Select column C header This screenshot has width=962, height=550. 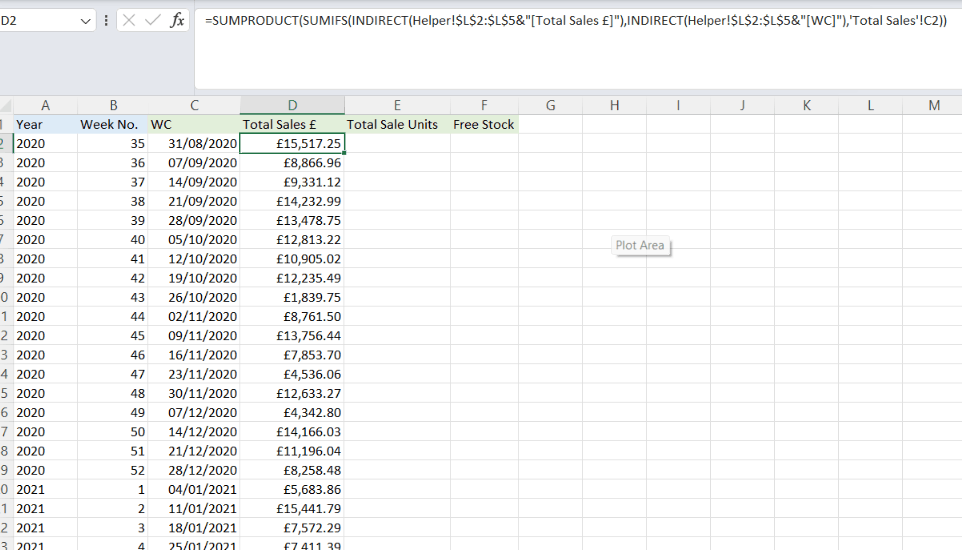(194, 105)
